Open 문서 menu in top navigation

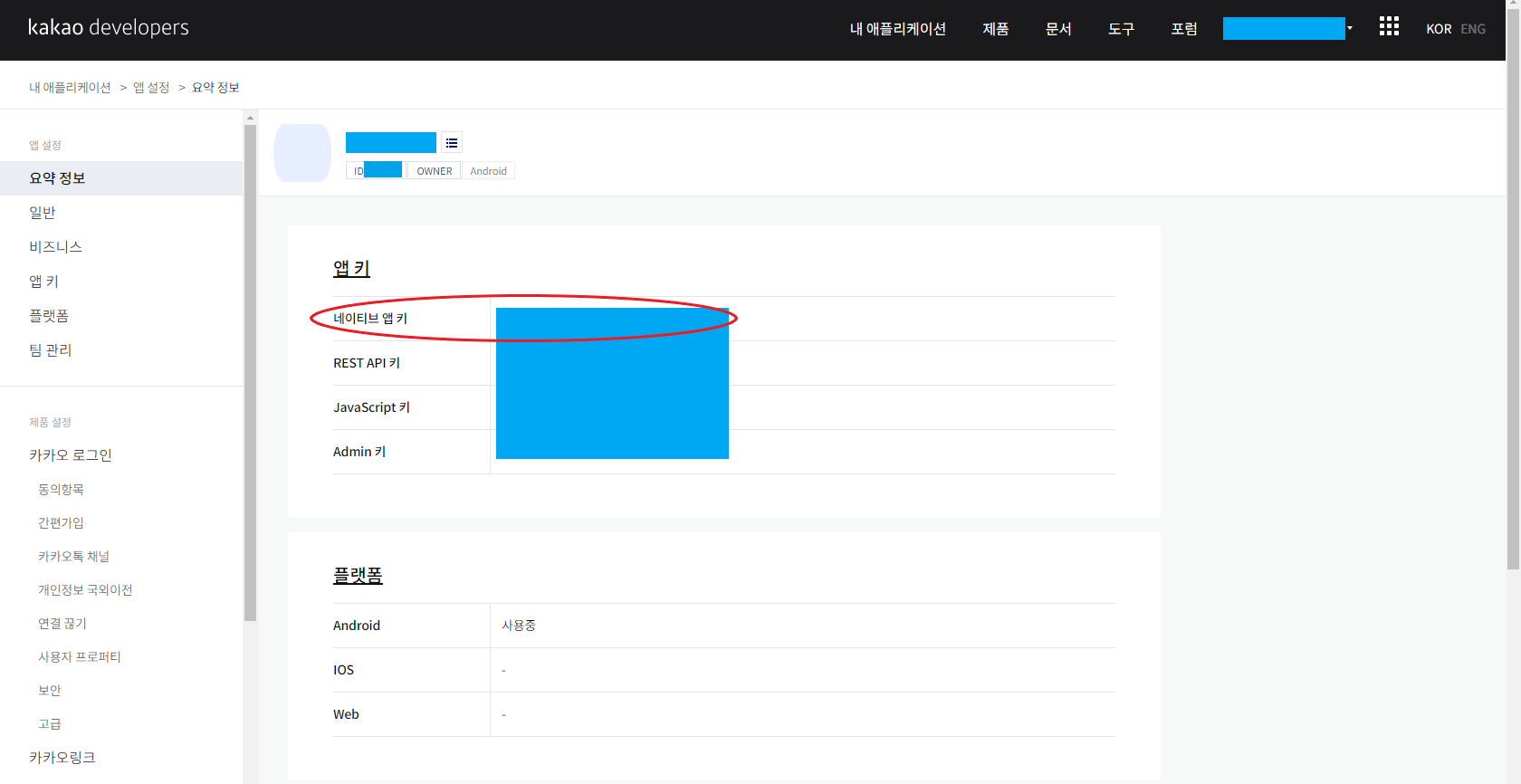point(1058,29)
